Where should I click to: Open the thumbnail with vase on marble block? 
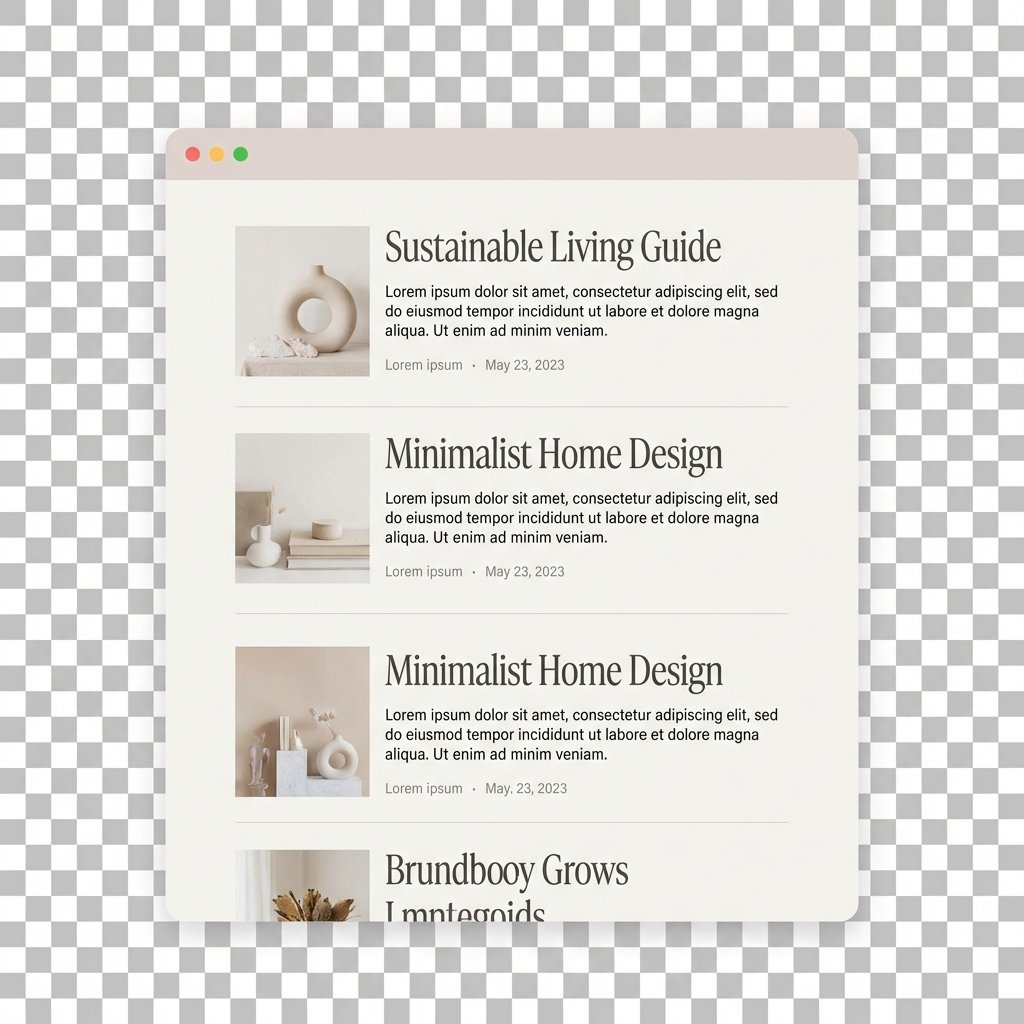[302, 721]
